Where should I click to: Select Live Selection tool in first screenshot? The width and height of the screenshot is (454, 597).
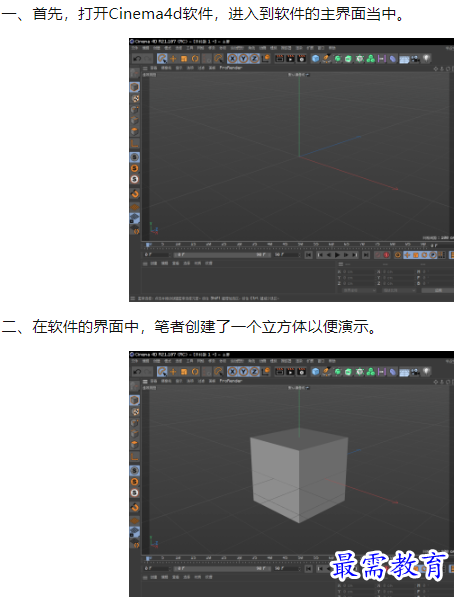(x=162, y=59)
